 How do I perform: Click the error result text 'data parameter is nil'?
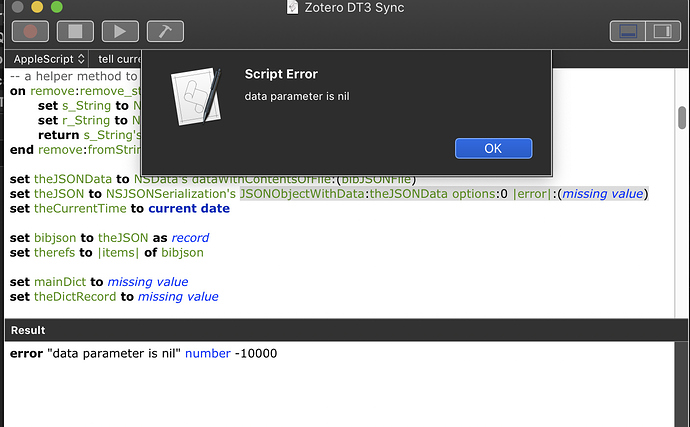[x=116, y=353]
